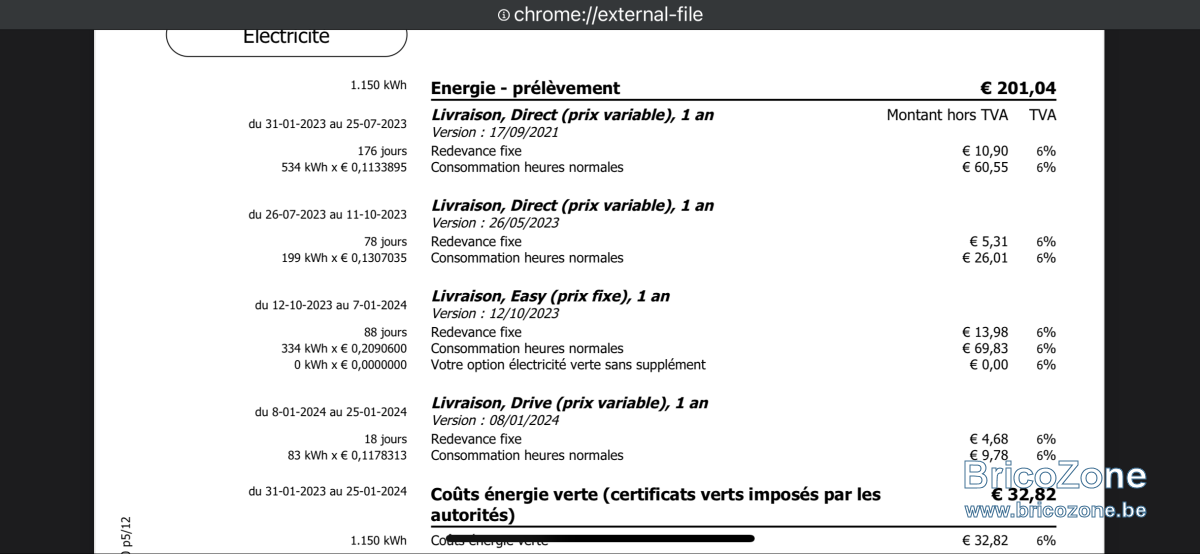The image size is (1200, 554).
Task: Click the 'TVA' column header
Action: point(1042,115)
